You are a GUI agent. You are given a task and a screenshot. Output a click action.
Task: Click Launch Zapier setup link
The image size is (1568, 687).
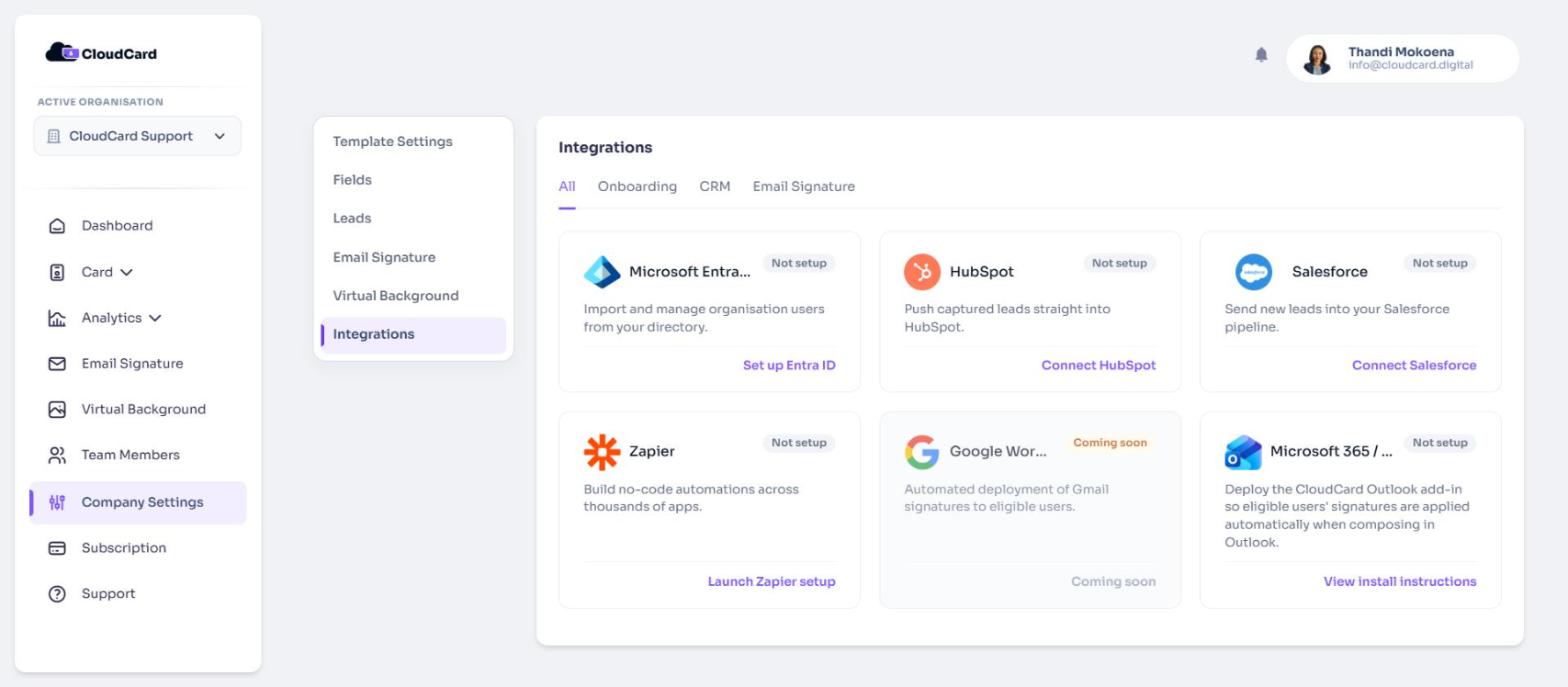point(771,582)
